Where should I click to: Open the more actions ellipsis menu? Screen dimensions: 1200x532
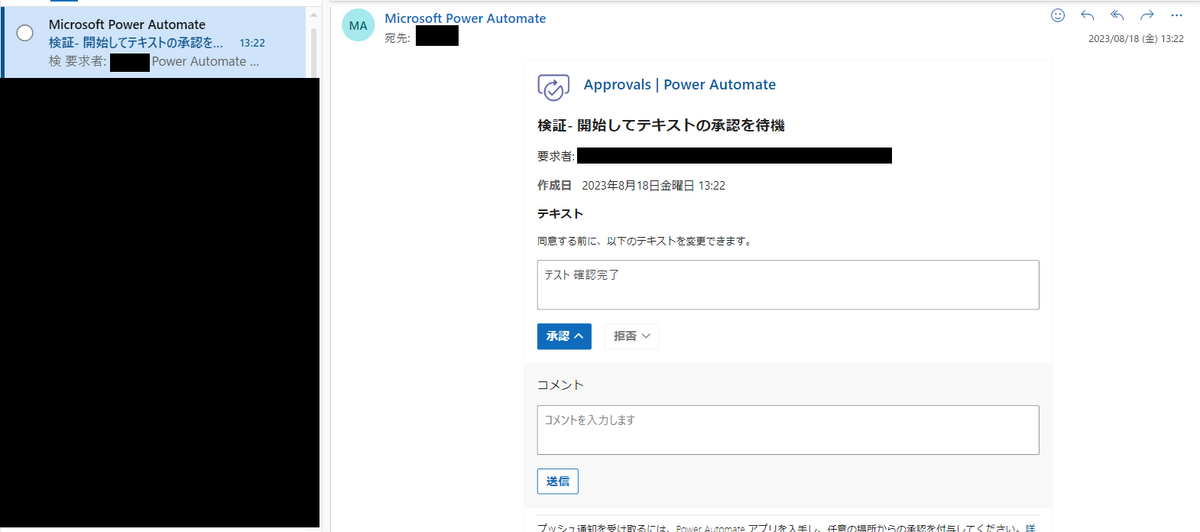tap(1176, 15)
